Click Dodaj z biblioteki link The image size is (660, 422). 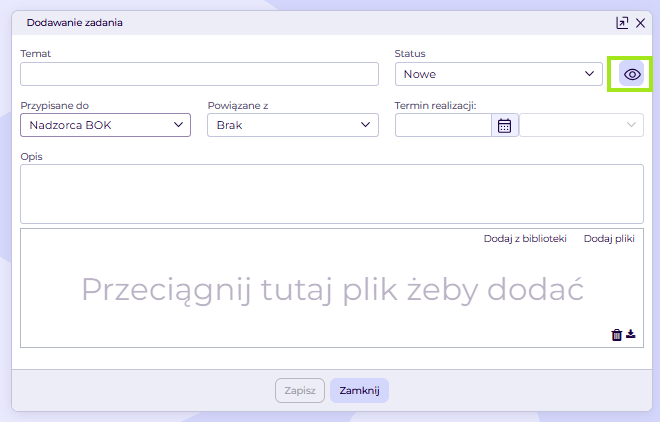coord(525,239)
